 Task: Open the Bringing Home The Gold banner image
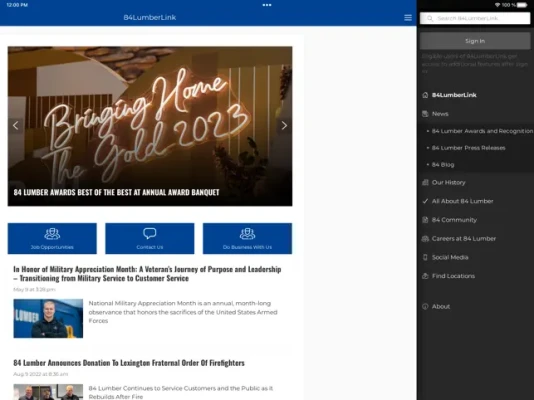click(150, 126)
